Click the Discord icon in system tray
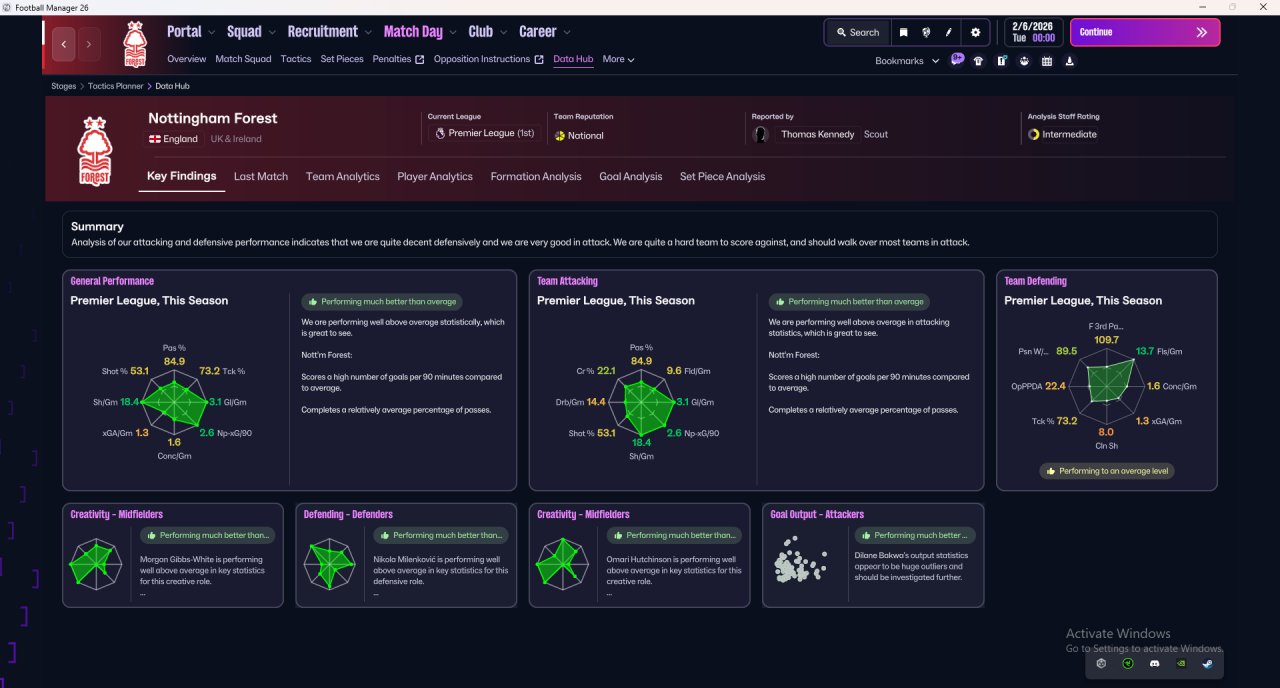The height and width of the screenshot is (688, 1280). pos(1155,663)
